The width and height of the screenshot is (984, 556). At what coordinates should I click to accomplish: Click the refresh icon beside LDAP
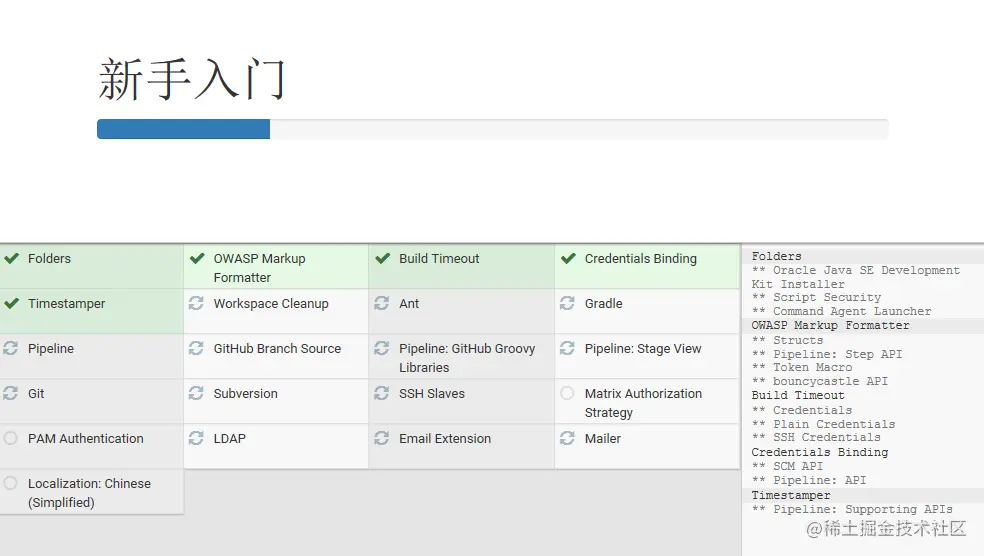click(196, 438)
